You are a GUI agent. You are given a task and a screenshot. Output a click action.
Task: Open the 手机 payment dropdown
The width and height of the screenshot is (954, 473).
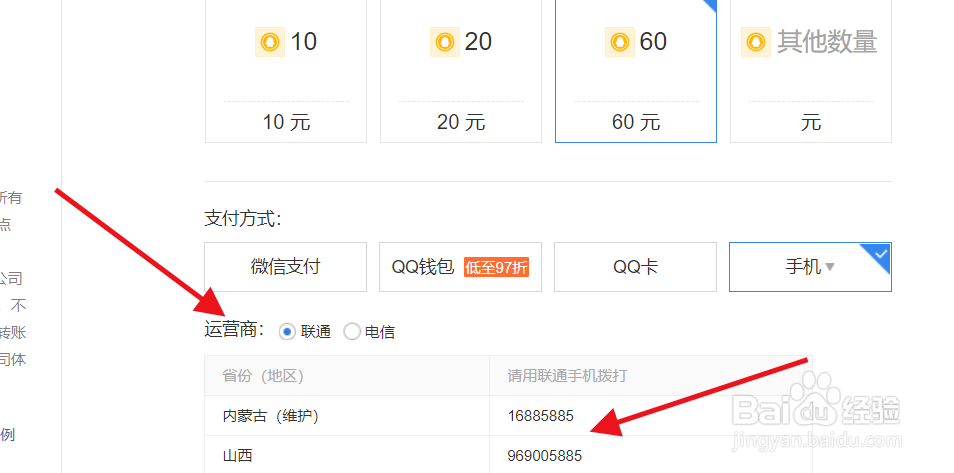point(810,267)
